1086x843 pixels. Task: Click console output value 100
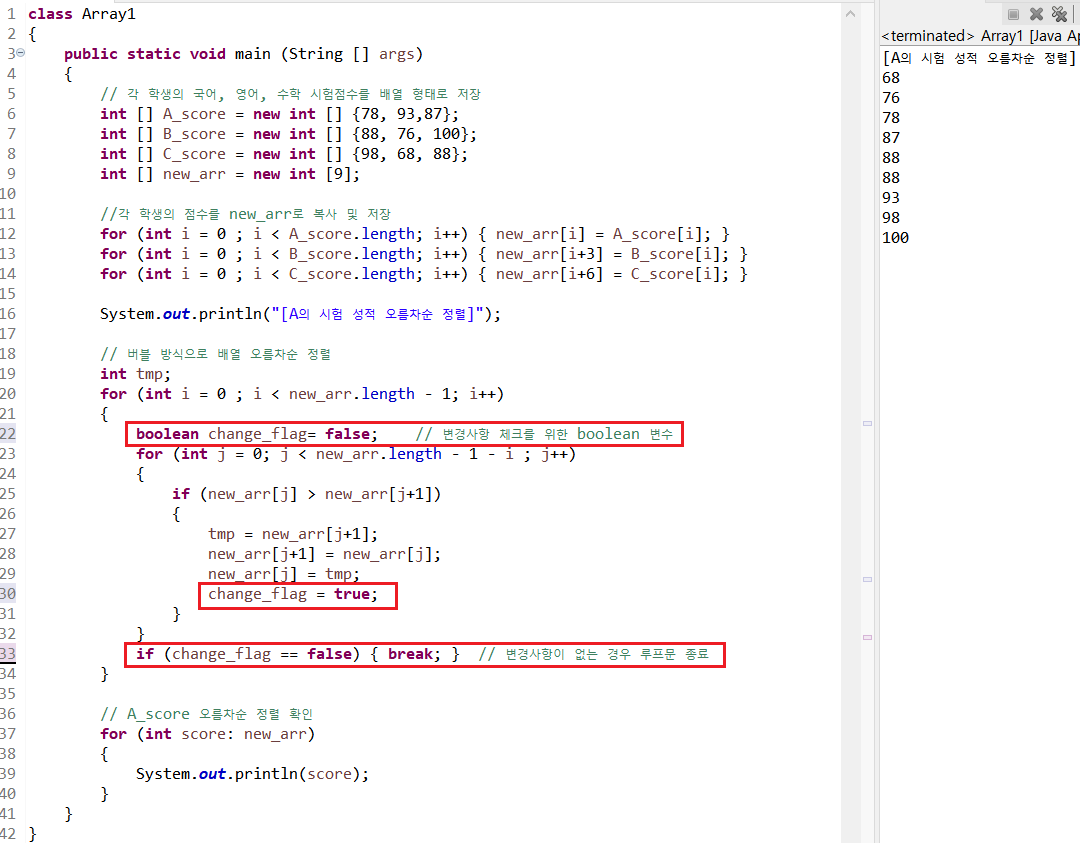pyautogui.click(x=895, y=238)
